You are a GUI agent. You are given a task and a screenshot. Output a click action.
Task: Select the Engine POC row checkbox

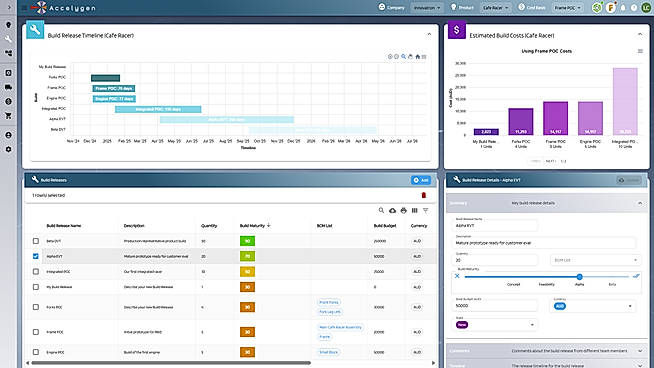click(36, 352)
